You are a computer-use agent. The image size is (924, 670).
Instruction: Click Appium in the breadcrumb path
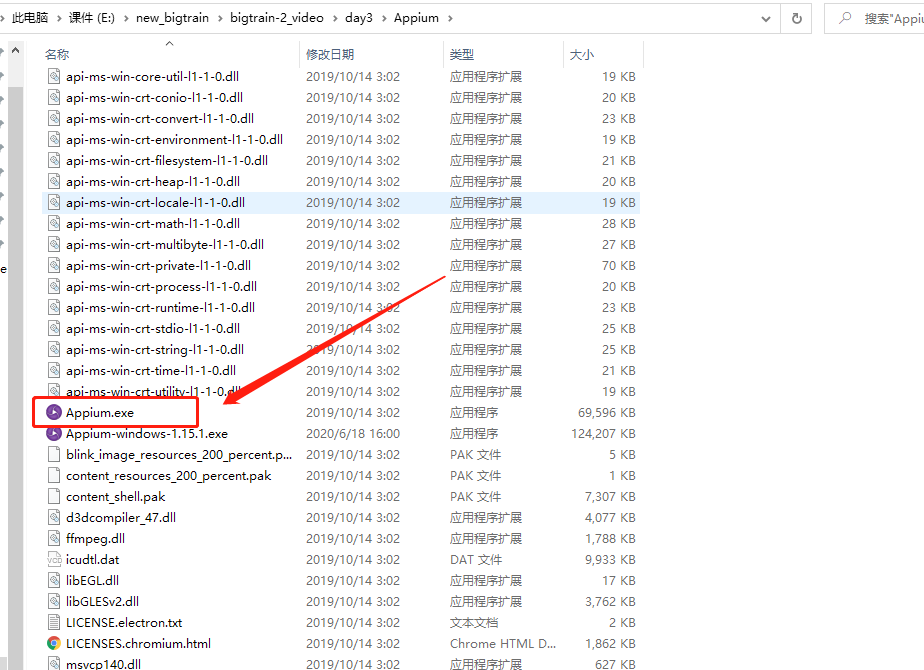click(416, 18)
